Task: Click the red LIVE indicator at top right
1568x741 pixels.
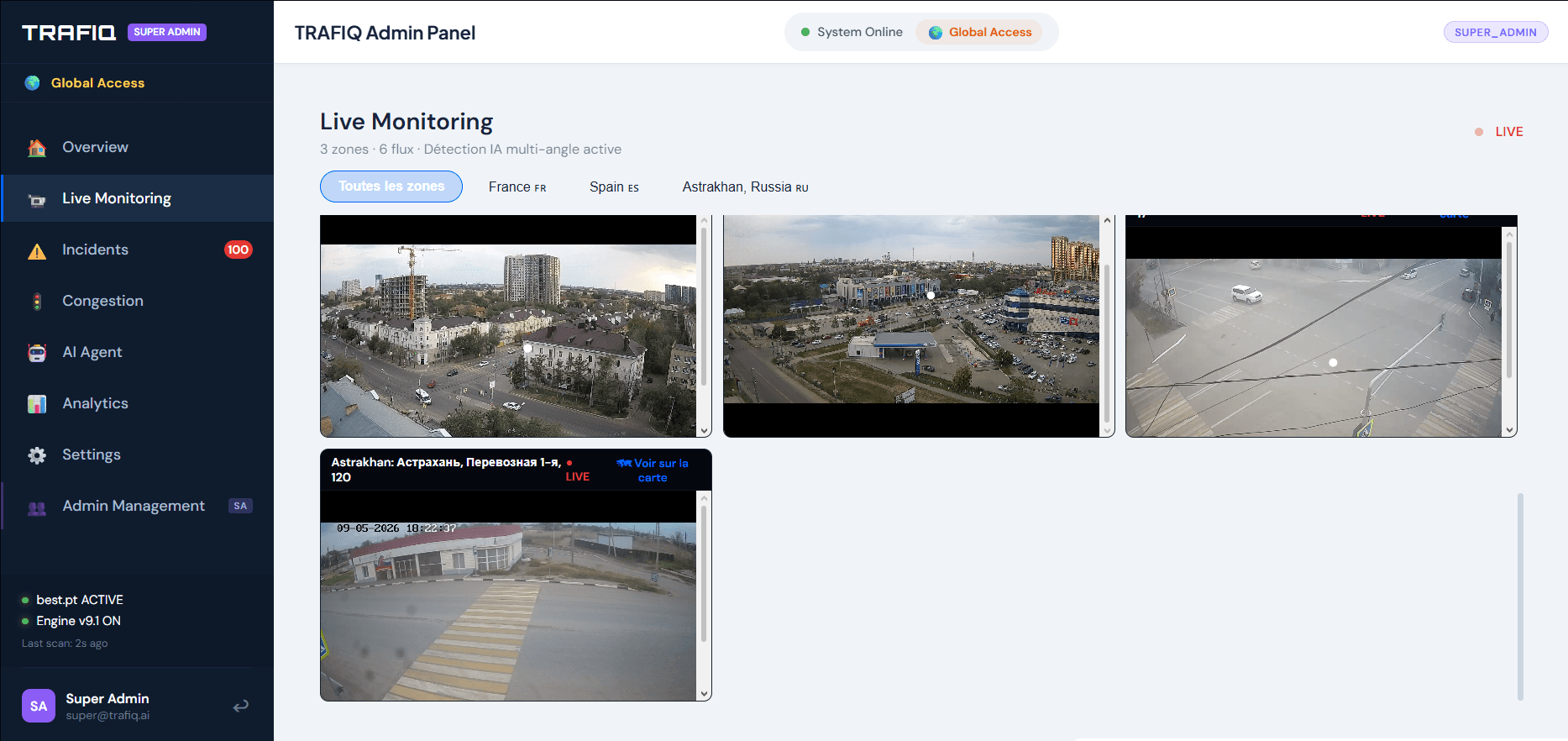Action: point(1499,132)
